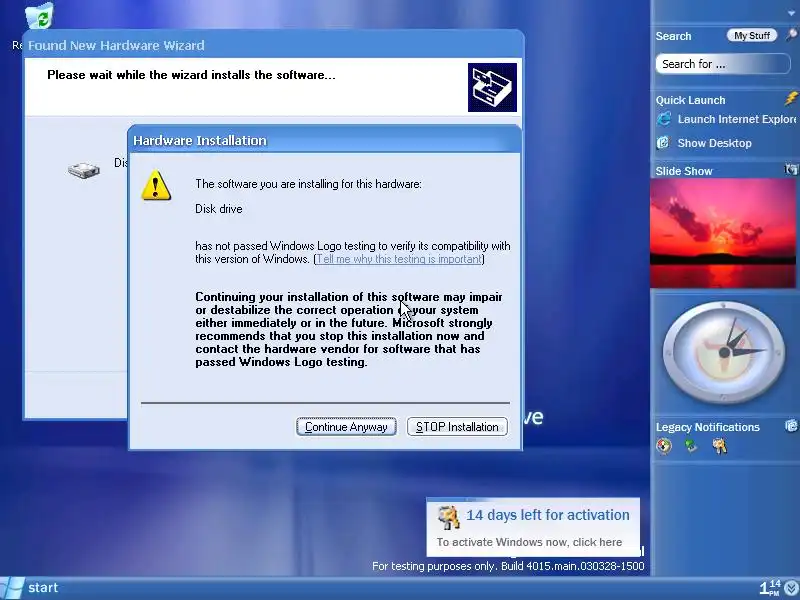Click 'To activate Windows now, click here' text
800x600 pixels.
click(x=529, y=542)
